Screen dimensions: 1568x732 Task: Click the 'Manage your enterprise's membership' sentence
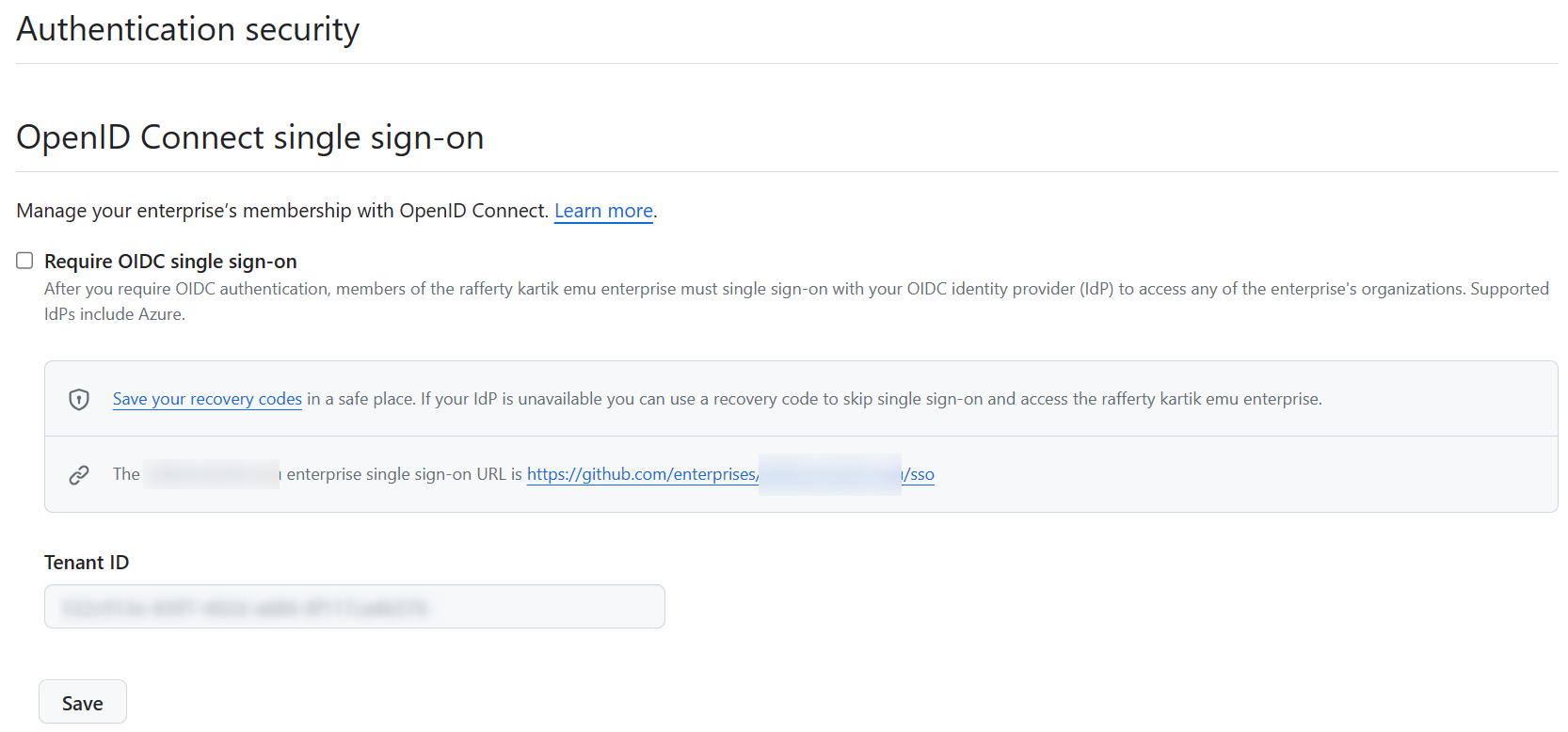(x=282, y=211)
